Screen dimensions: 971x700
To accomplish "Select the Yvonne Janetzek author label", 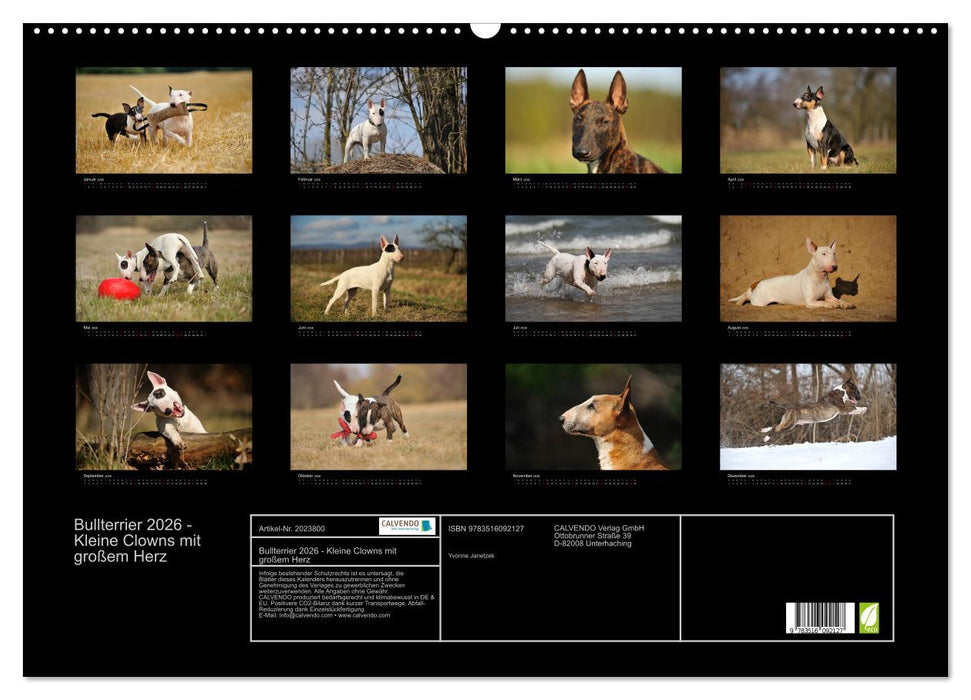I will (474, 556).
